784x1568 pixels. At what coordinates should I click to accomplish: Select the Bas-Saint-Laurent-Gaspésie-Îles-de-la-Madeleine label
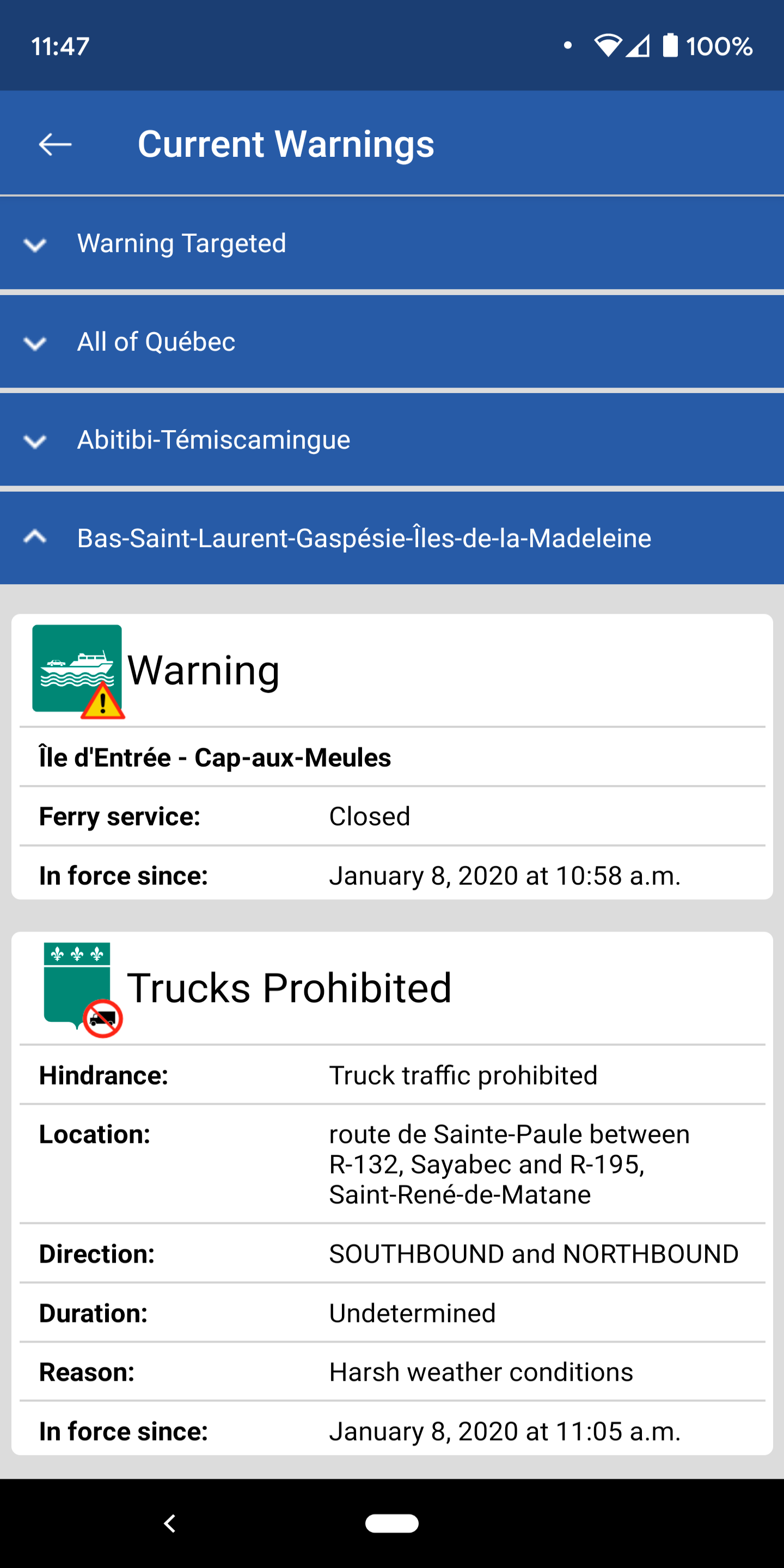364,538
